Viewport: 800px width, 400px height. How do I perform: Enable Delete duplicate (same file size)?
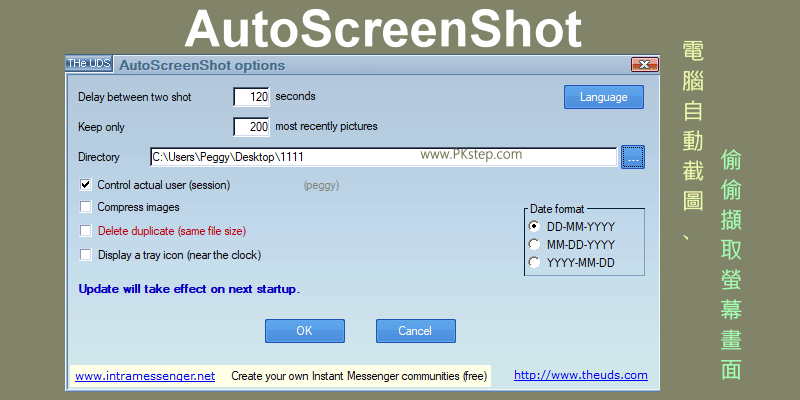coord(86,231)
